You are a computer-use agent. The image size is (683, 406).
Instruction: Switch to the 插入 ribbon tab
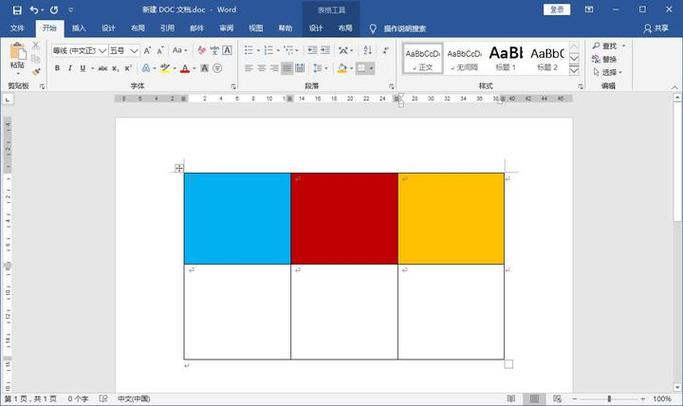(79, 28)
